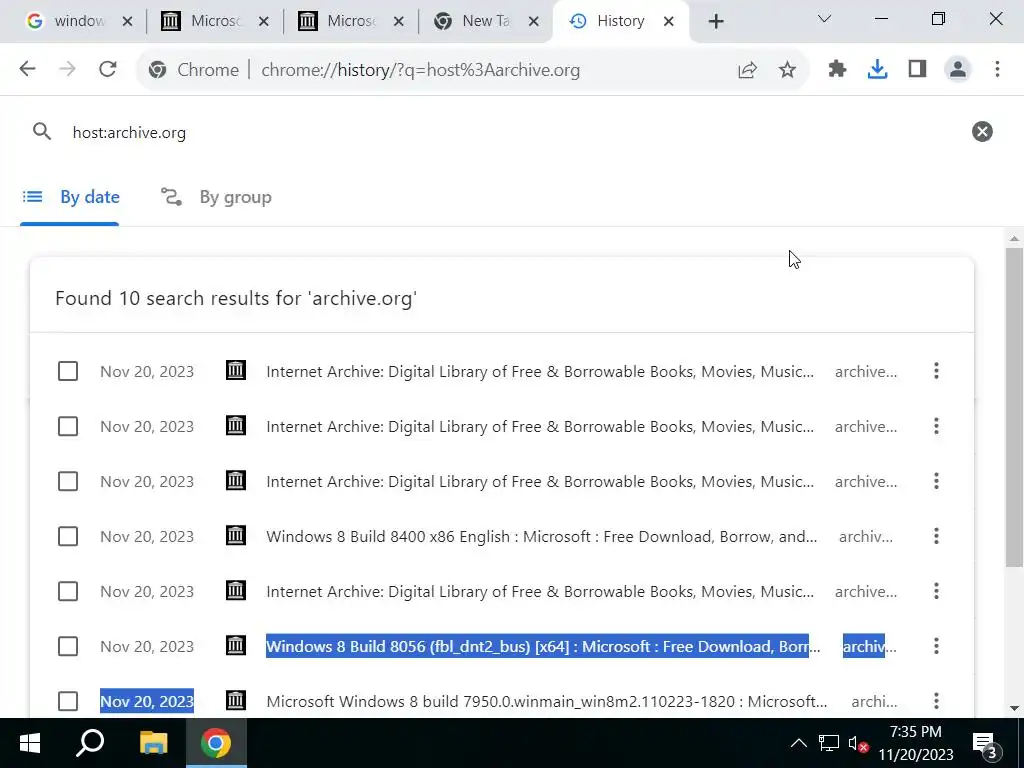Click the share page icon in address bar
Screen dimensions: 1024x768
747,70
